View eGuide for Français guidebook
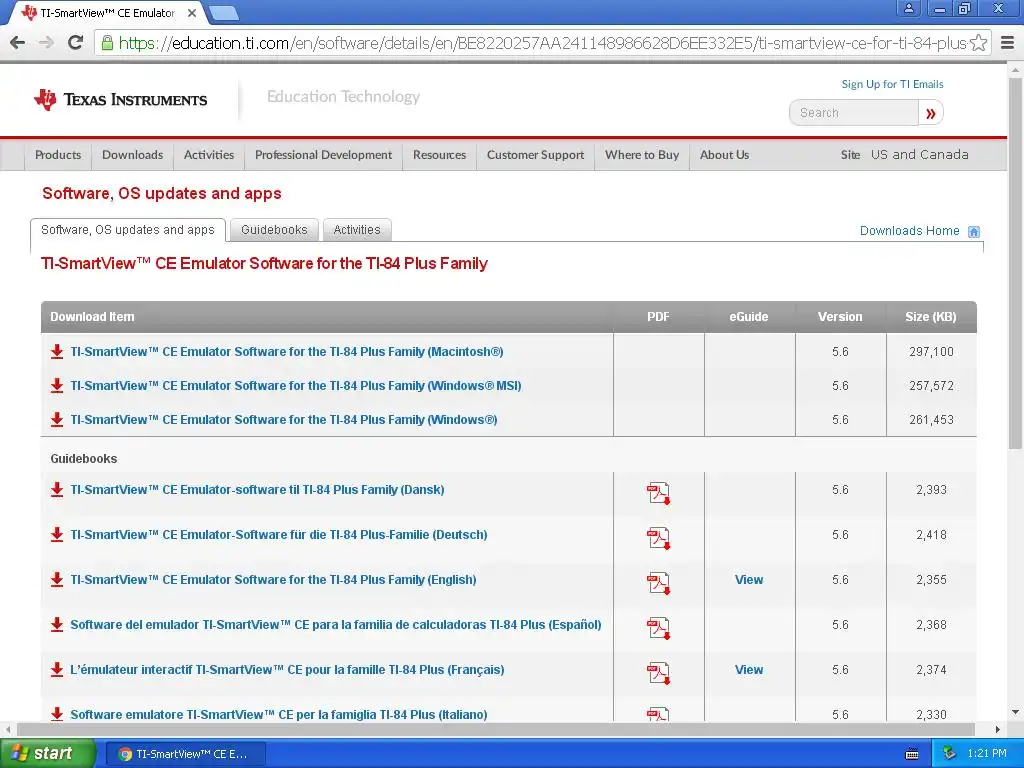This screenshot has height=768, width=1024. 748,669
